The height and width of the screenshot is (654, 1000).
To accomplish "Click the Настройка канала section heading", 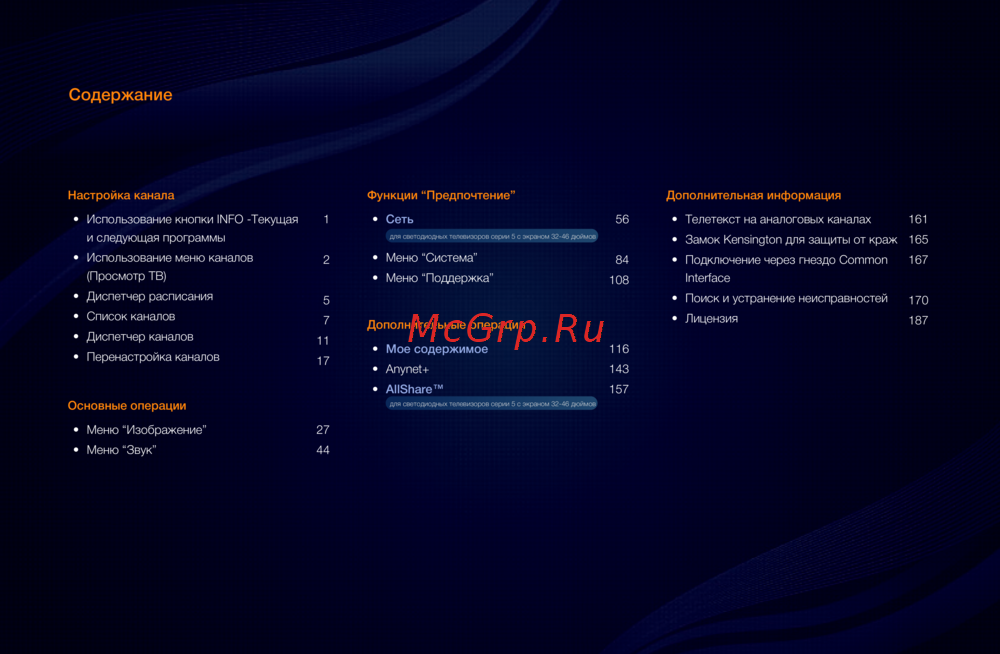I will coord(121,195).
